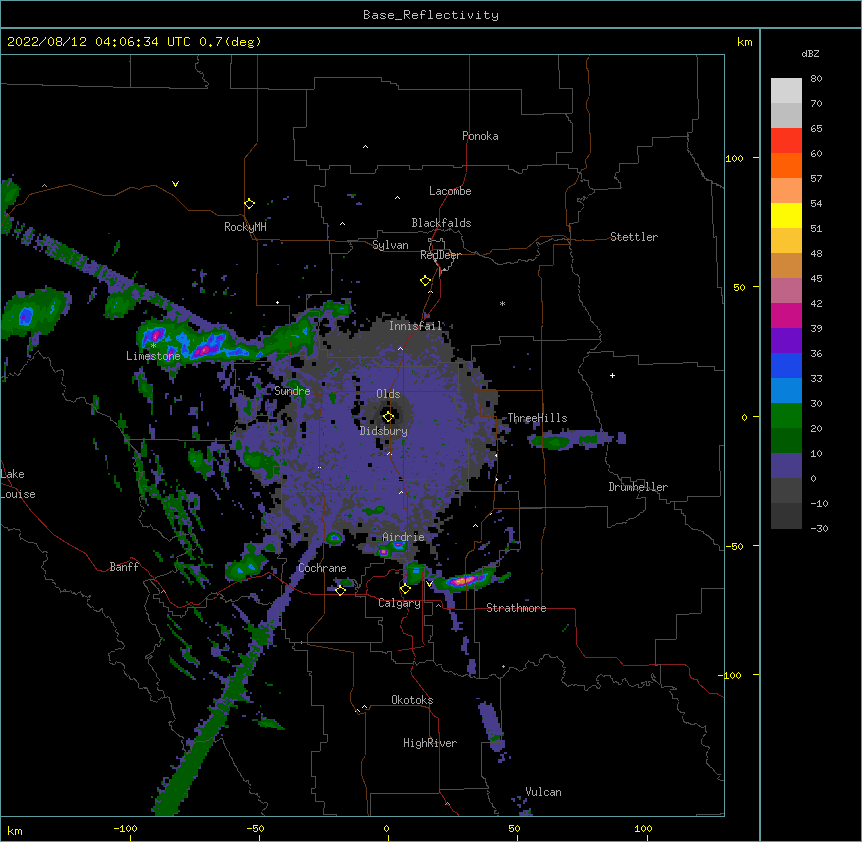This screenshot has height=842, width=862.
Task: Select the 80 dBZ white legend swatch
Action: click(786, 91)
